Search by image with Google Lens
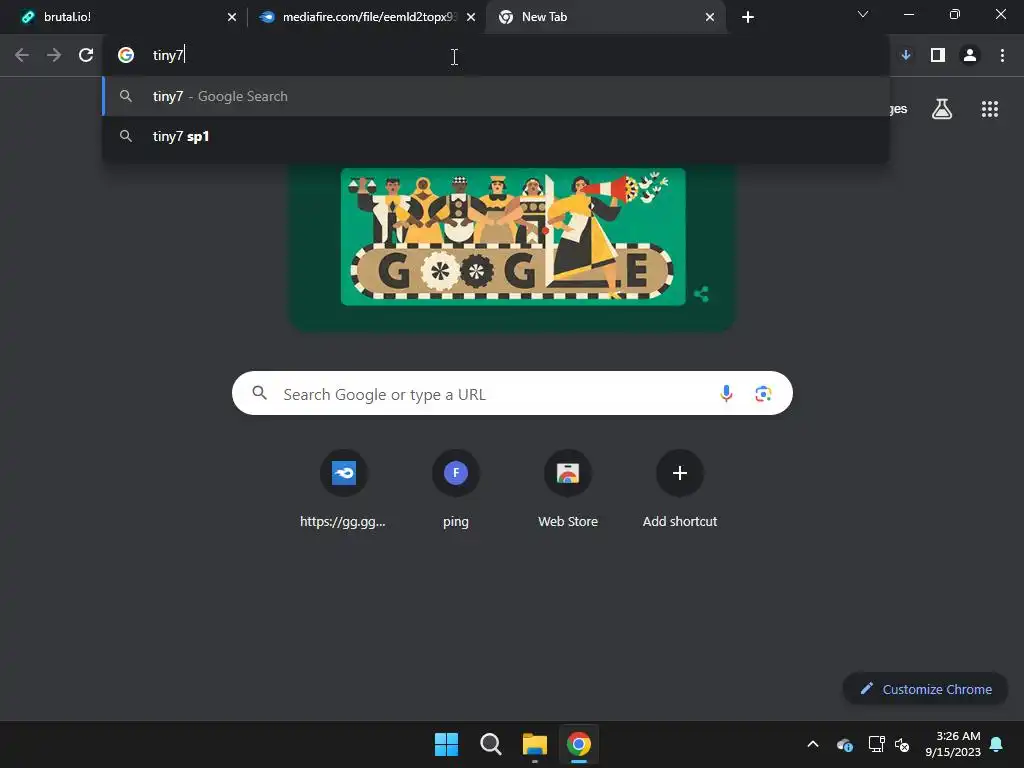 [x=763, y=394]
